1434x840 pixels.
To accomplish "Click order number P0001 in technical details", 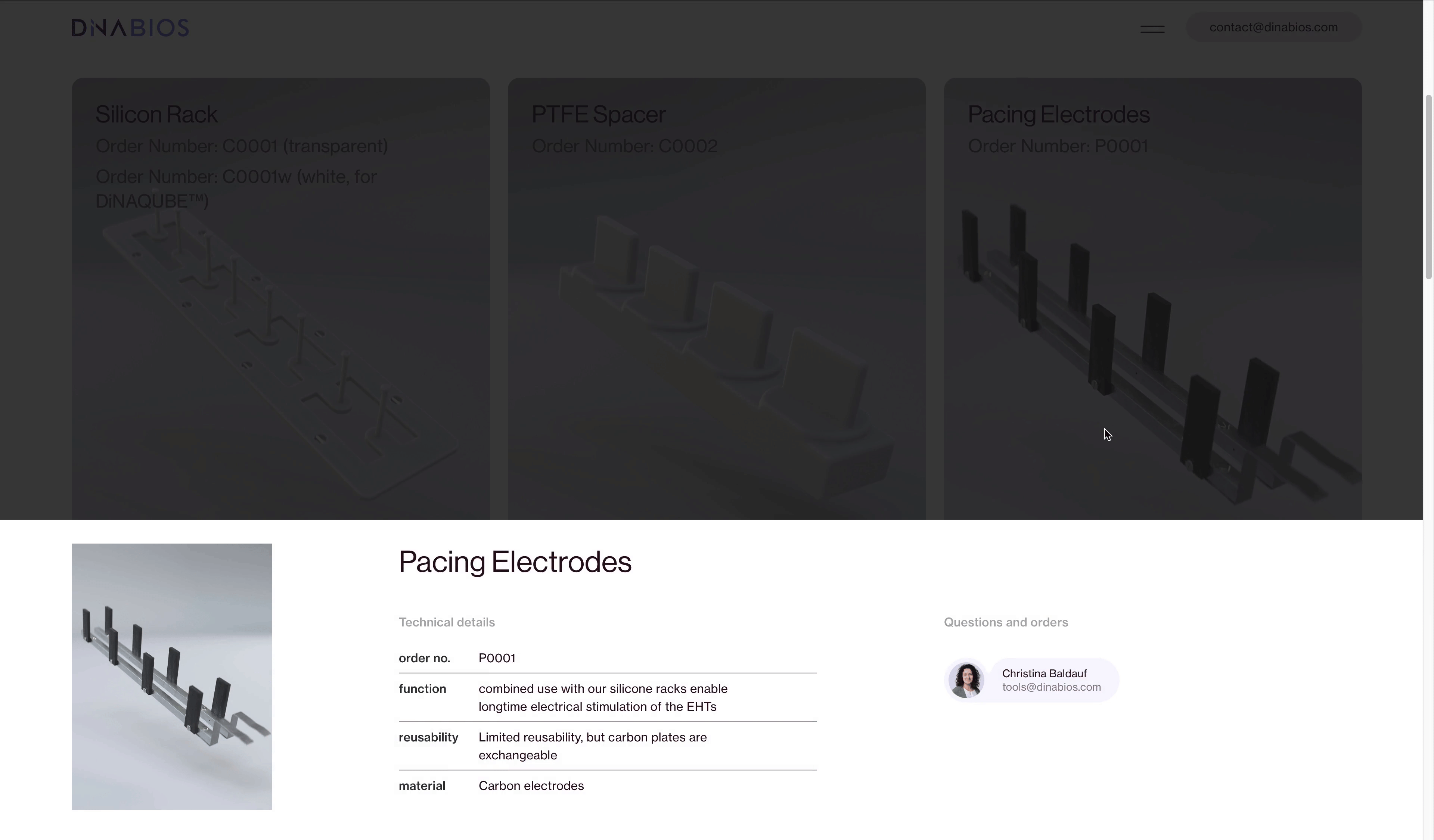I will click(497, 658).
